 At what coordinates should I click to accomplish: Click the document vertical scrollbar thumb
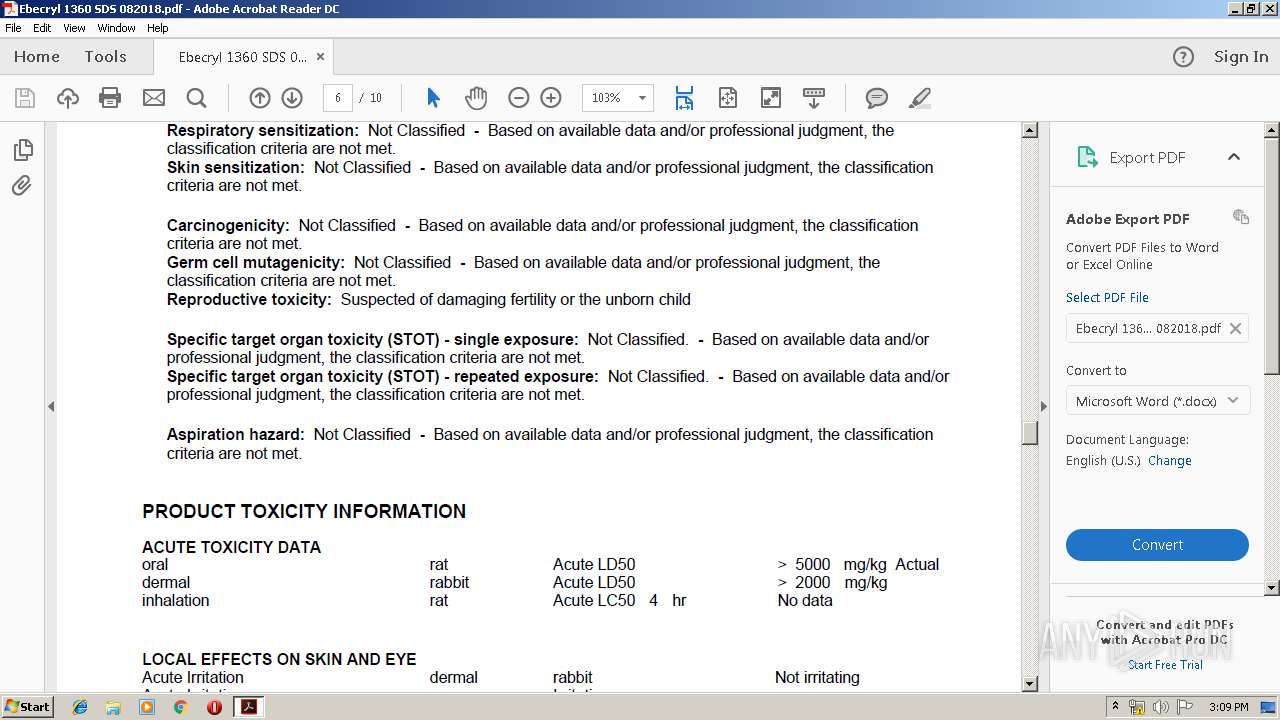(1030, 433)
